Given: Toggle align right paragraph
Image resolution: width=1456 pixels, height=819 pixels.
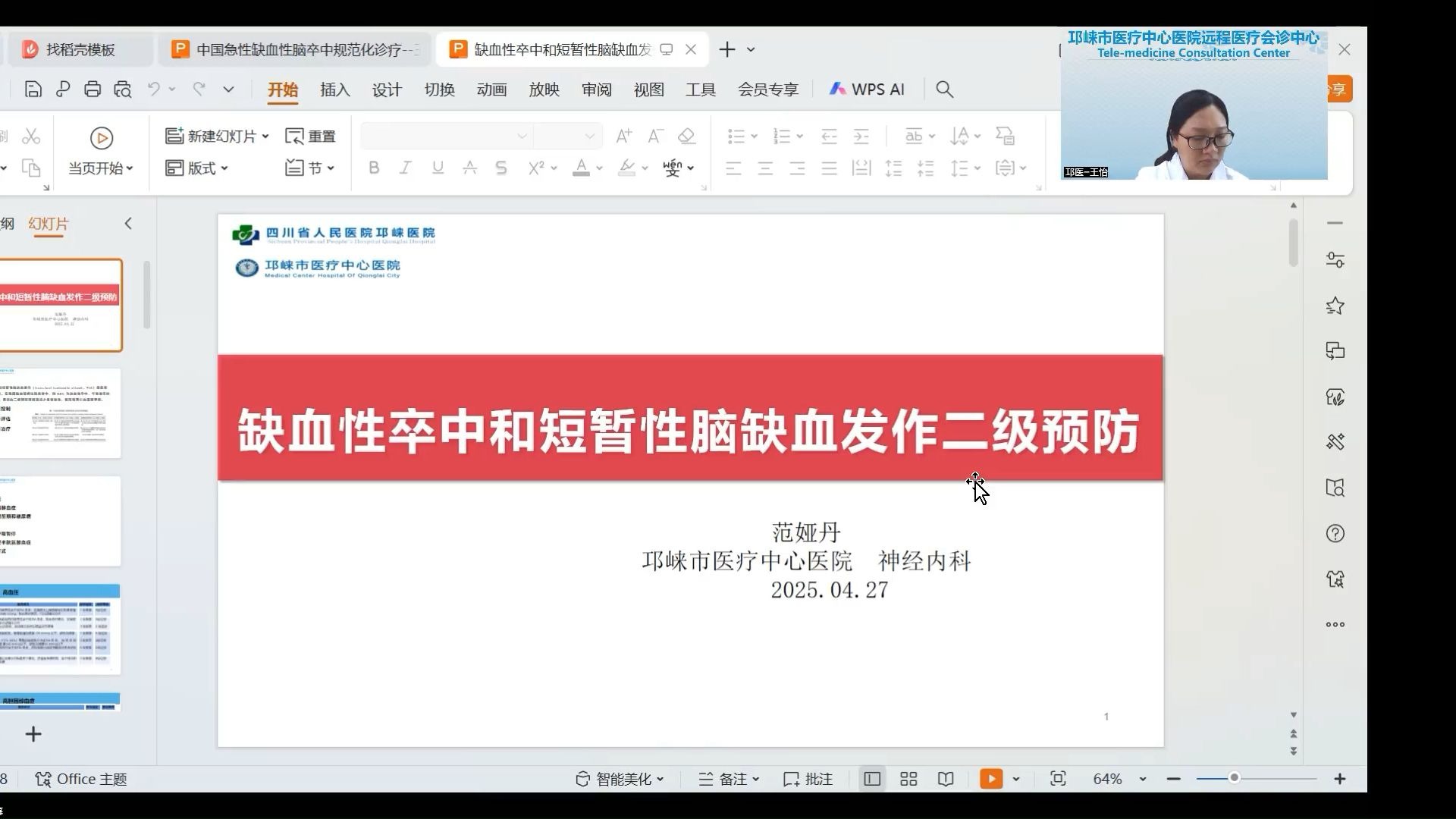Looking at the screenshot, I should (x=797, y=168).
